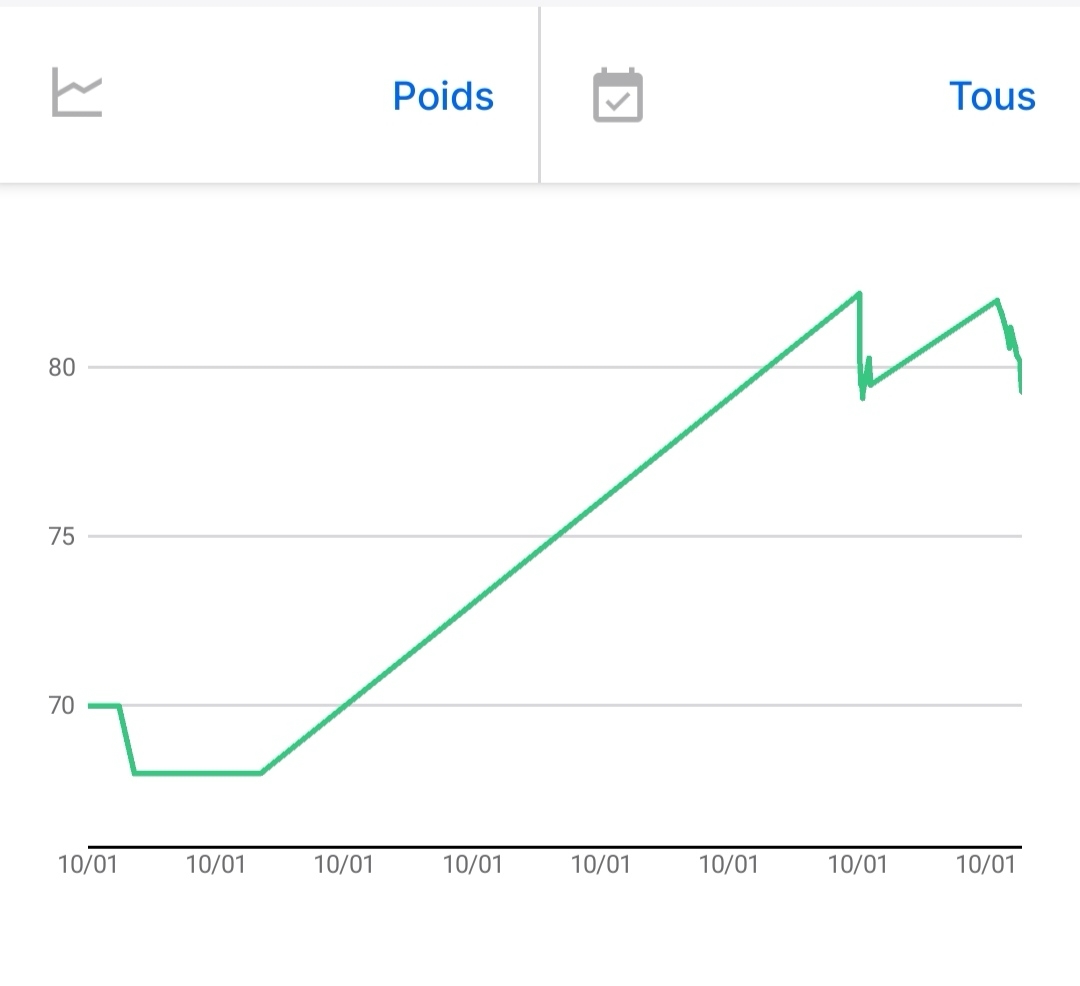Open the Tous date range selector
Image resolution: width=1080 pixels, height=986 pixels.
991,96
